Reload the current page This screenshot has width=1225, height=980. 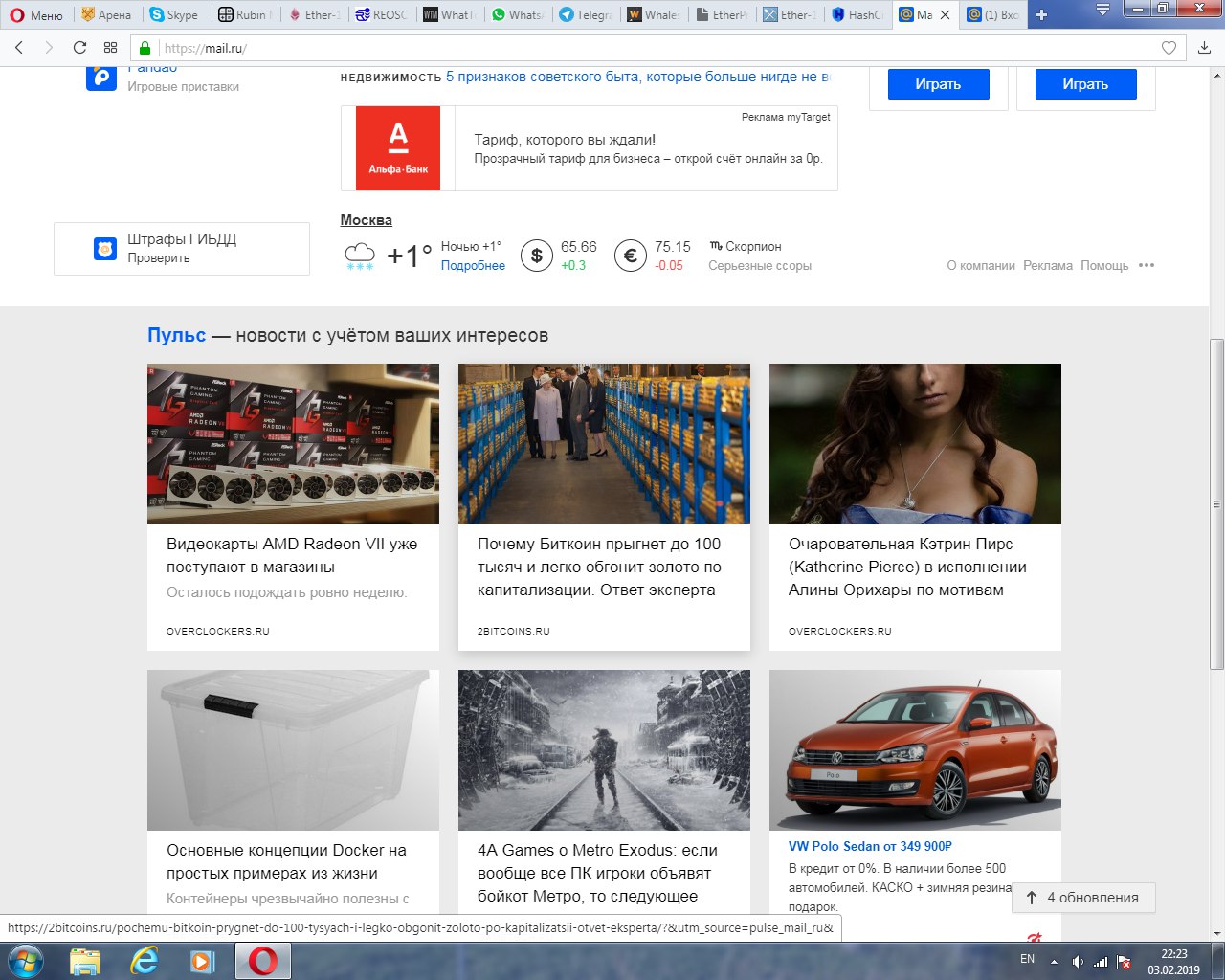point(79,48)
